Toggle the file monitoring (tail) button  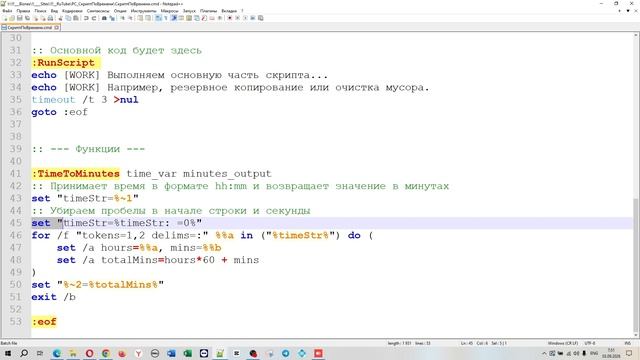pos(220,18)
